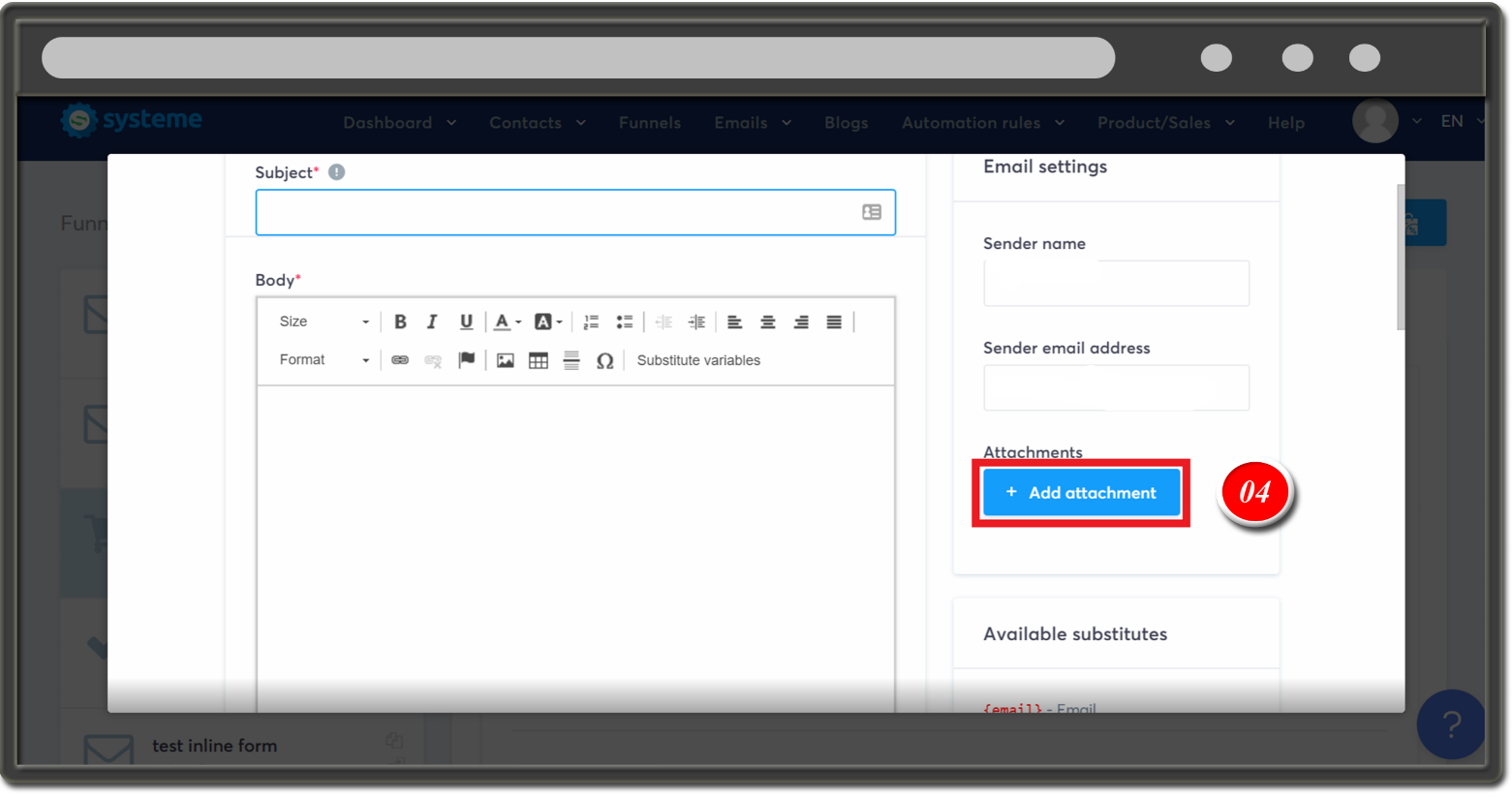Viewport: 1512px width, 797px height.
Task: Open the text color picker
Action: tap(508, 322)
